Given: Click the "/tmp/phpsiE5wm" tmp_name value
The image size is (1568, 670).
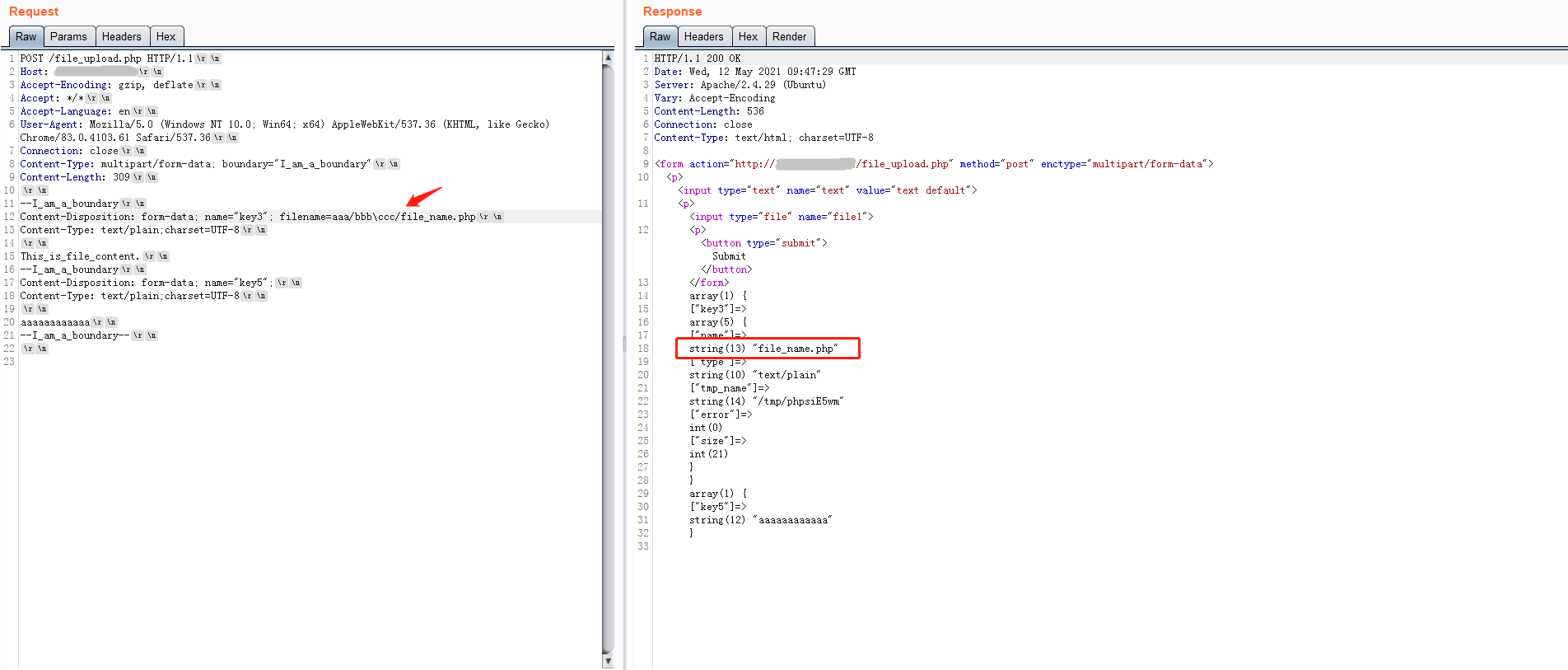Looking at the screenshot, I should coord(798,401).
